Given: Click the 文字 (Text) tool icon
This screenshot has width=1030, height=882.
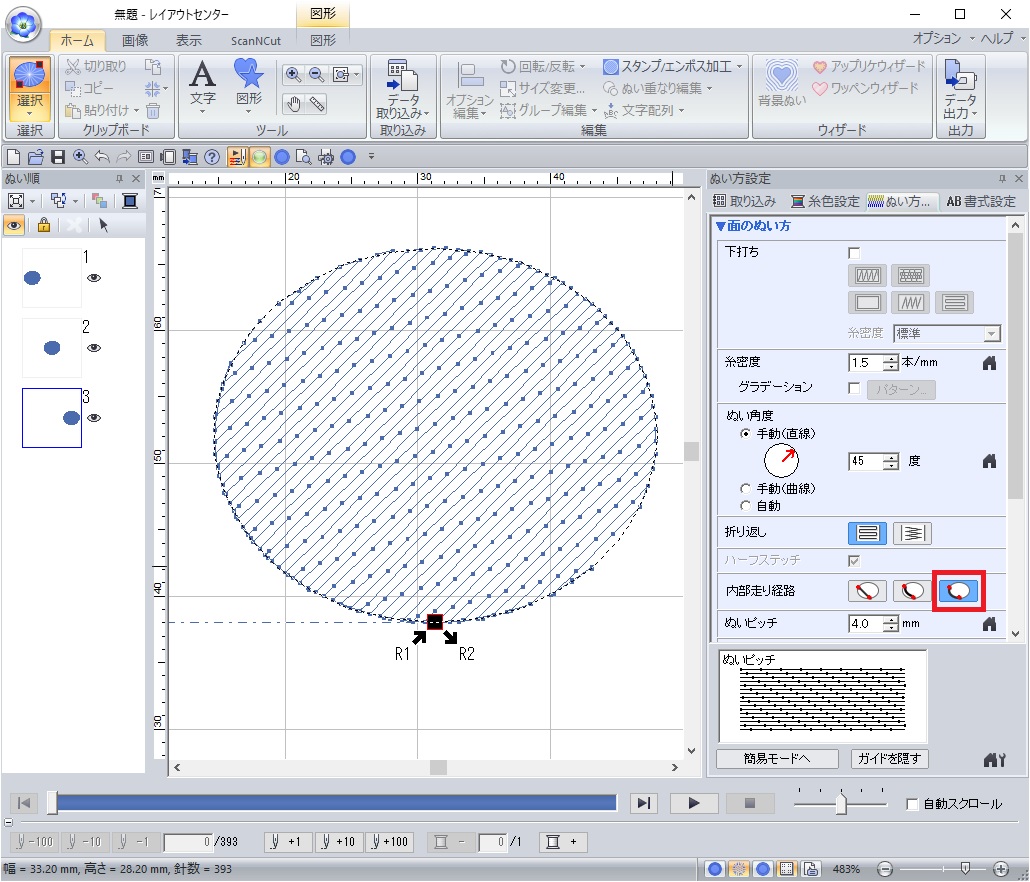Looking at the screenshot, I should coord(203,78).
